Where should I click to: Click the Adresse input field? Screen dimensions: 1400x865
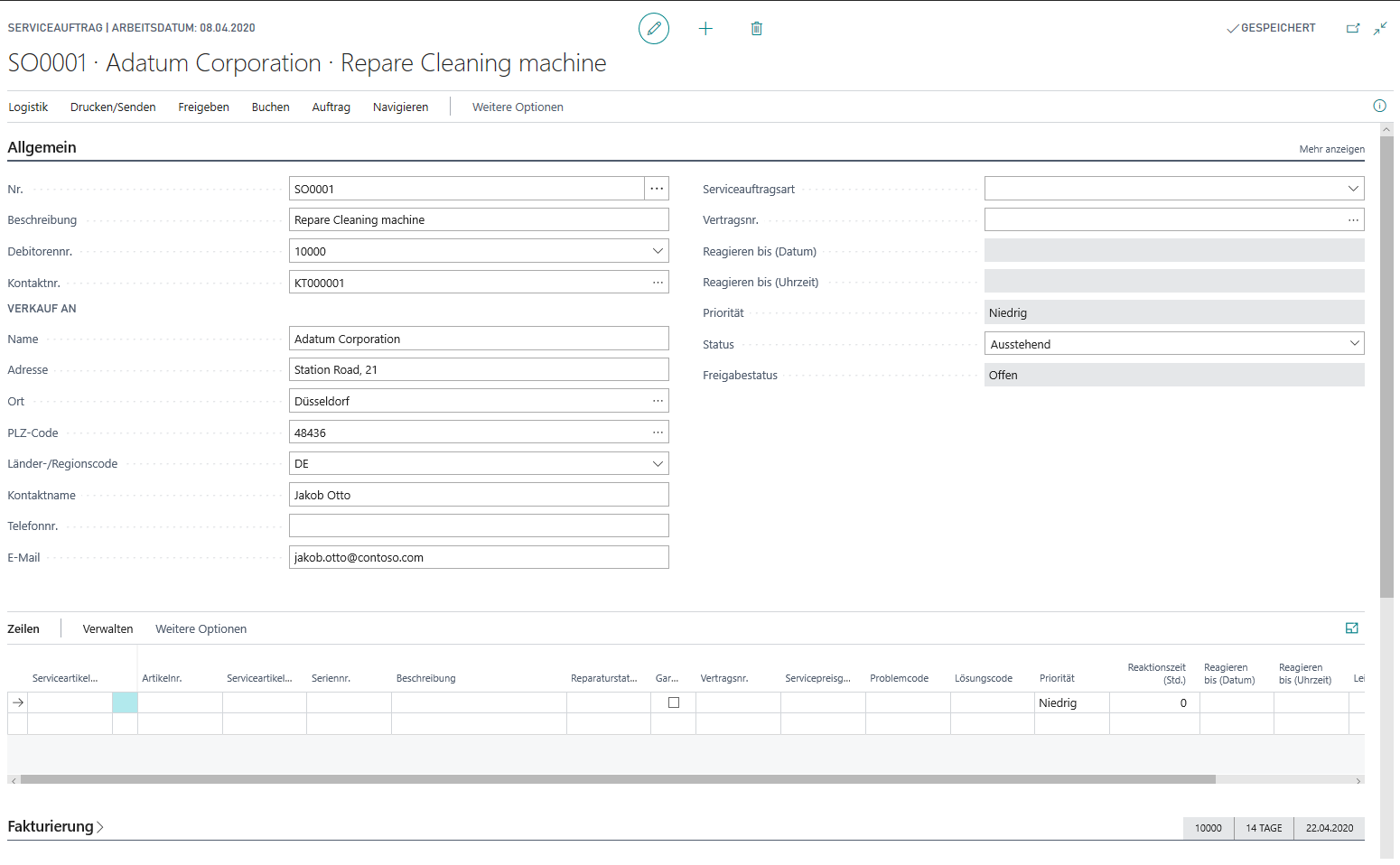479,369
